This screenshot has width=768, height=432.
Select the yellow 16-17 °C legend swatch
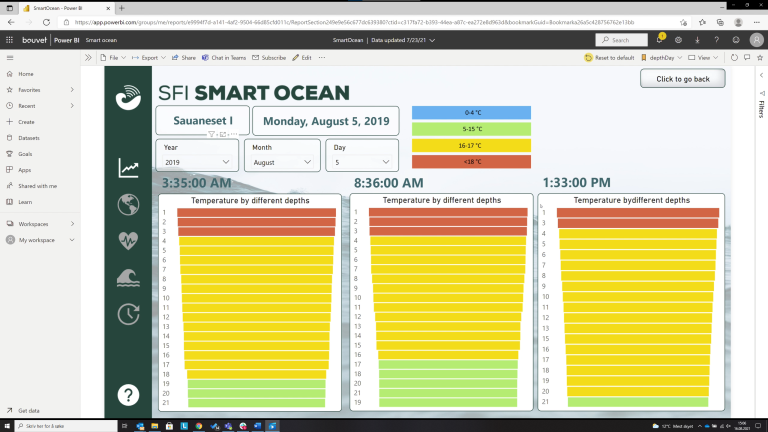click(471, 145)
